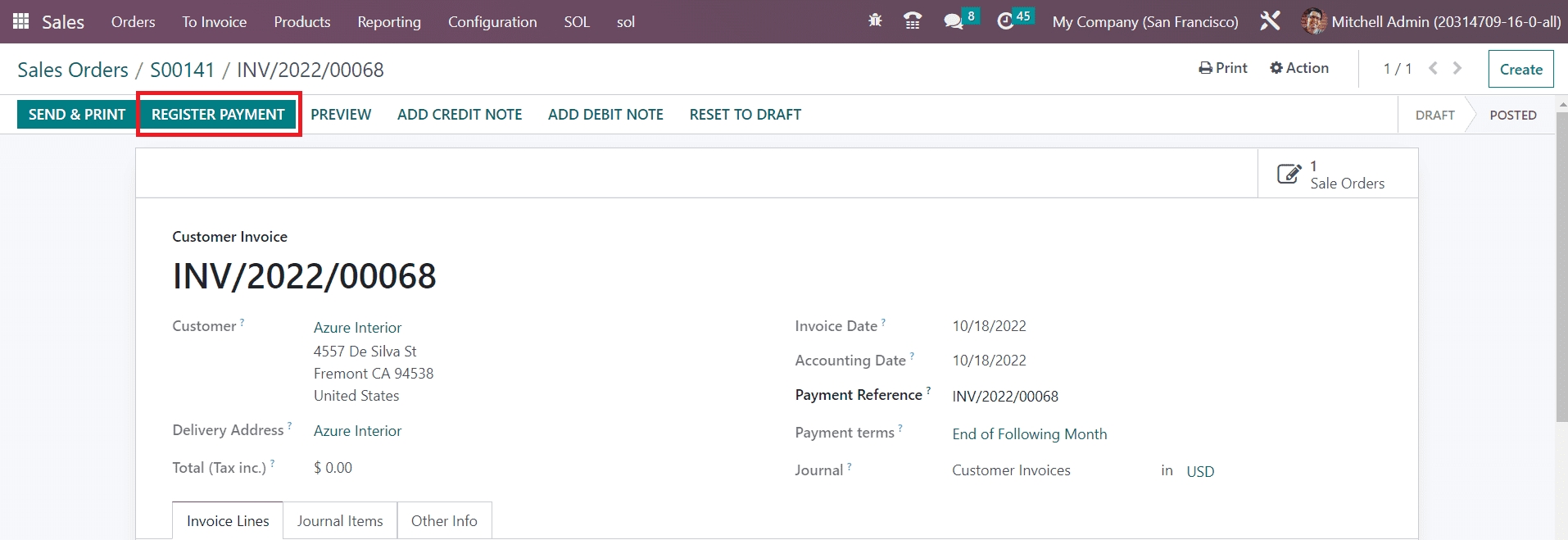The height and width of the screenshot is (540, 1568).
Task: Click Mitchell Admin user avatar
Action: (x=1313, y=21)
